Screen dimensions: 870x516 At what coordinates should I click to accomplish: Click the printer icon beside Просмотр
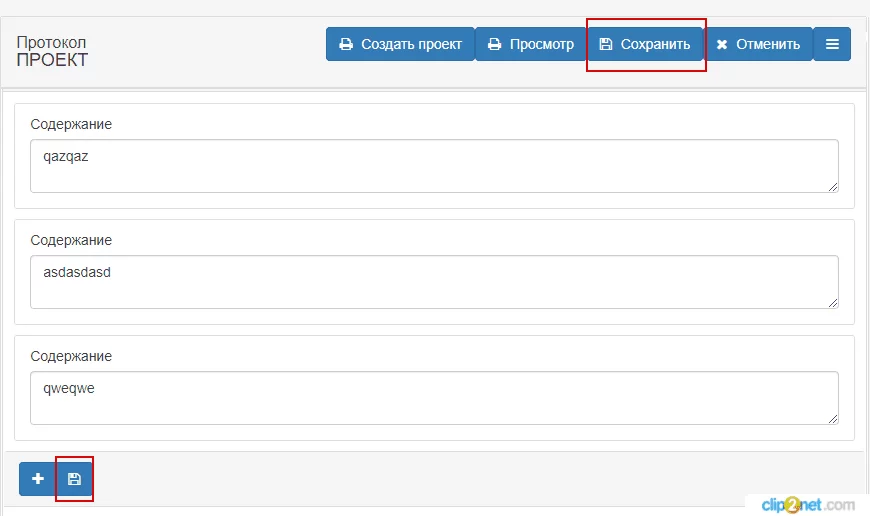point(494,44)
